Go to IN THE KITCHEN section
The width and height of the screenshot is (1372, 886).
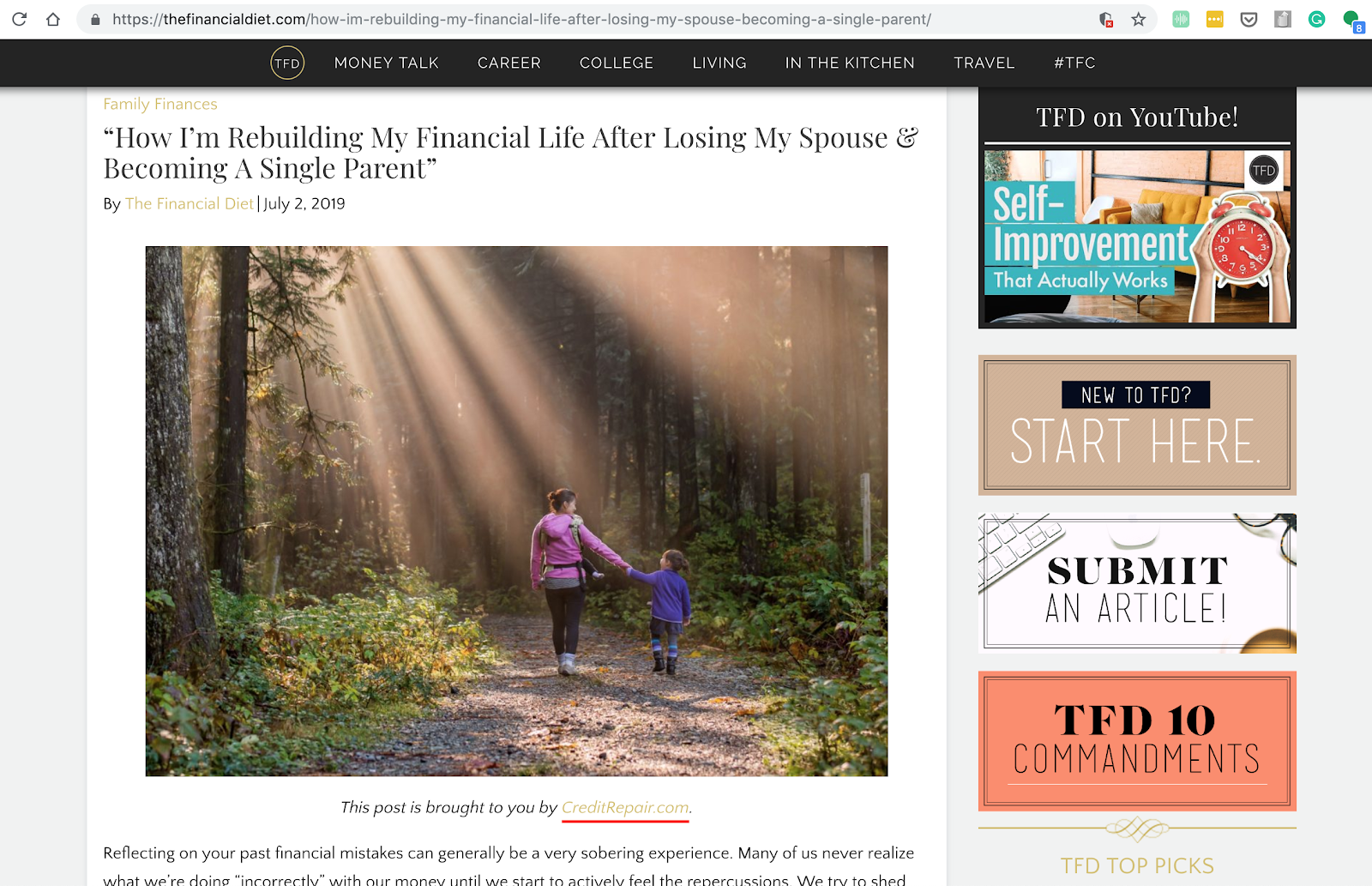850,63
